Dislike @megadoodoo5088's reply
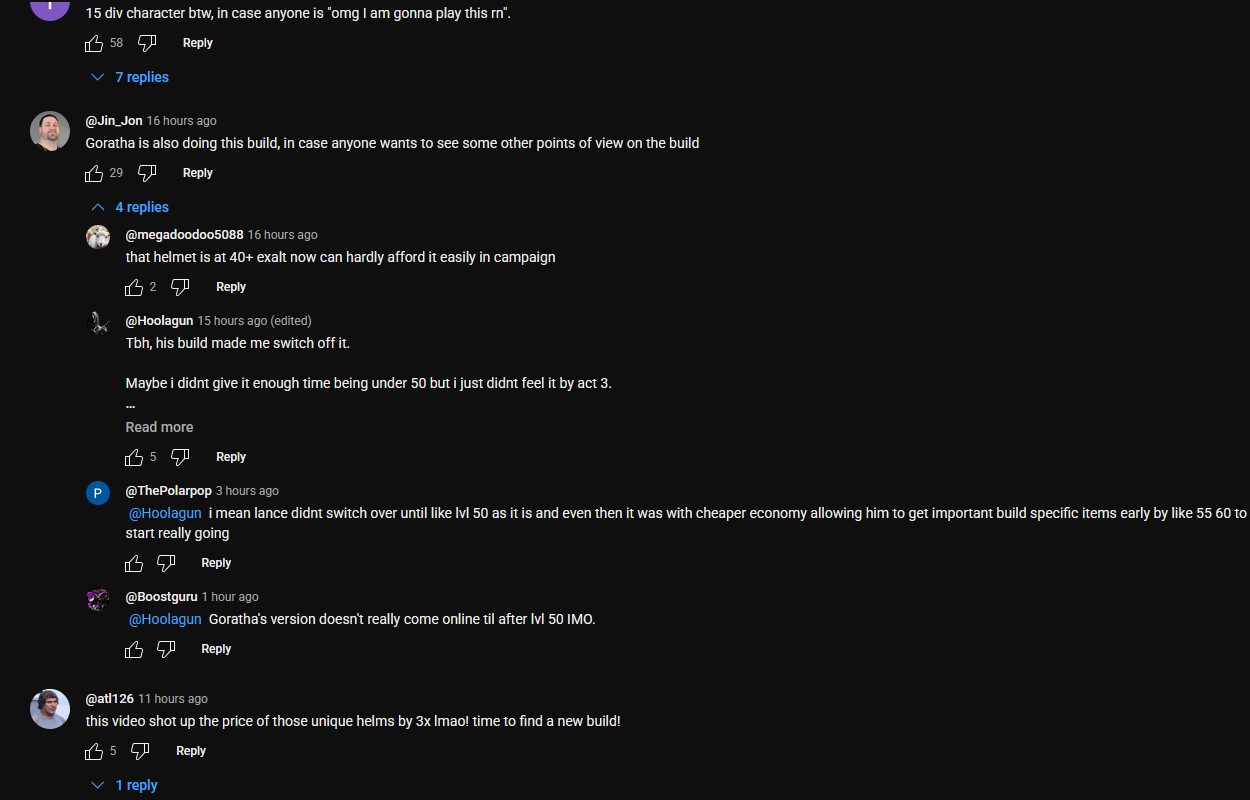The image size is (1250, 800). point(180,287)
